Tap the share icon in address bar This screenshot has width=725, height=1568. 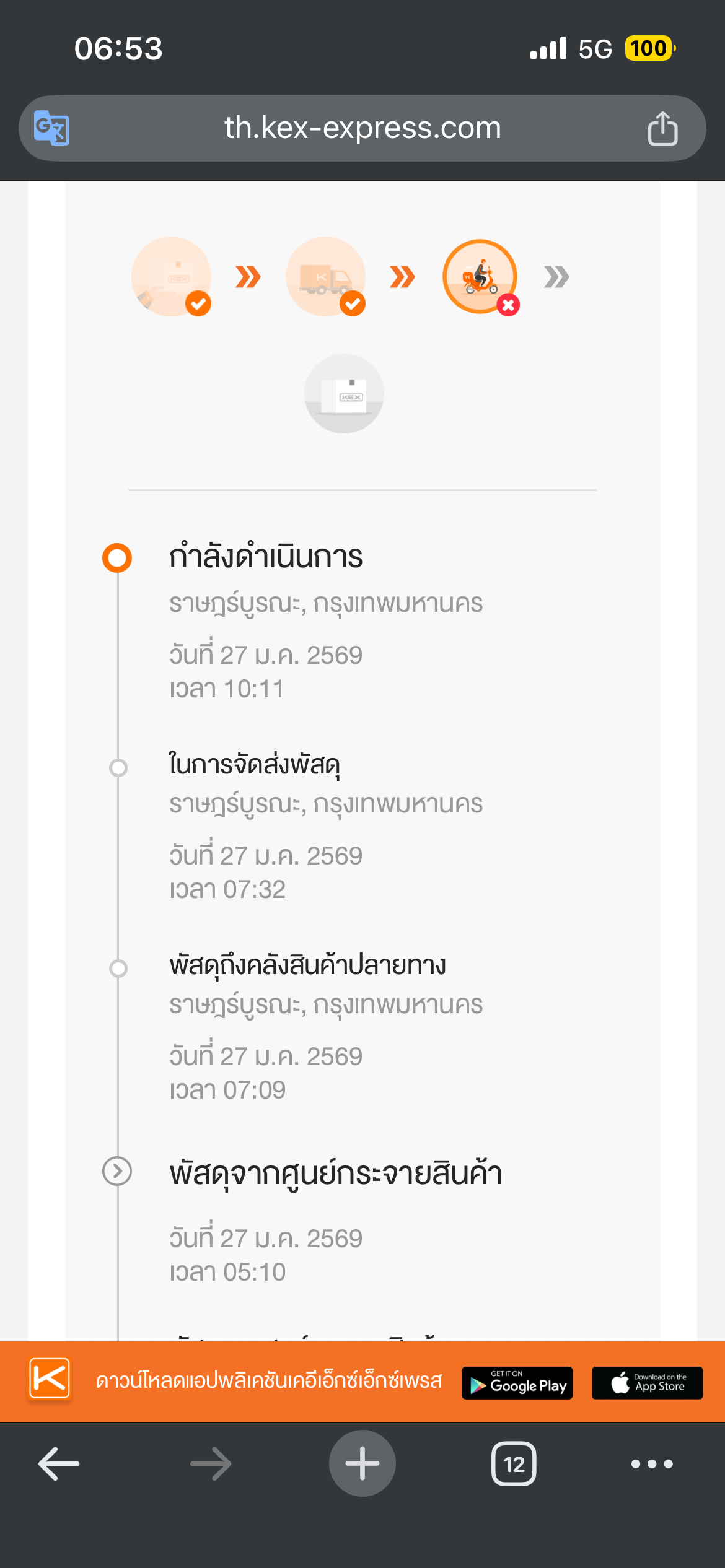pyautogui.click(x=662, y=128)
